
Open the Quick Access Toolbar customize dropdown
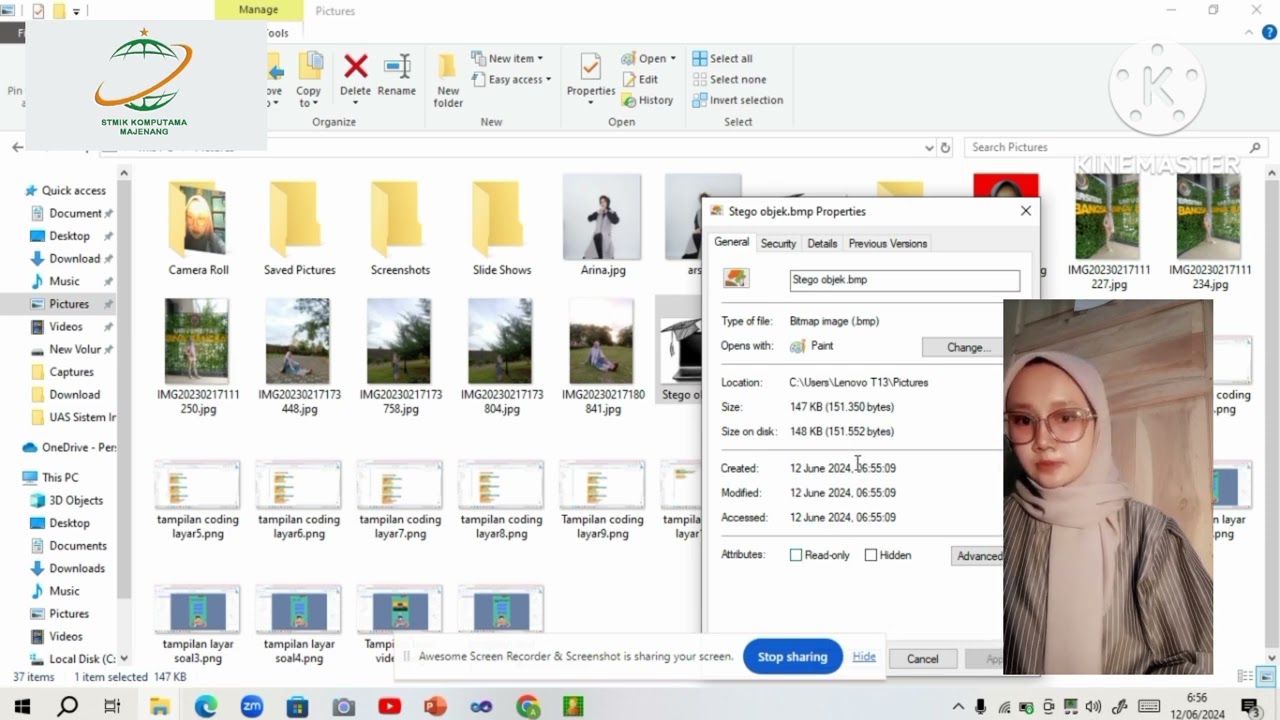[x=77, y=11]
